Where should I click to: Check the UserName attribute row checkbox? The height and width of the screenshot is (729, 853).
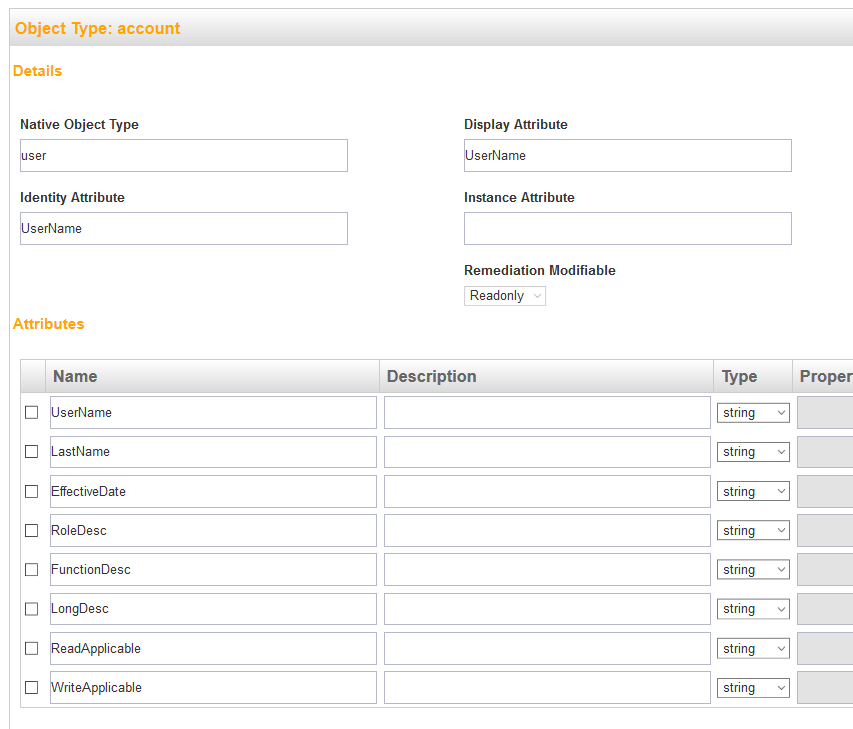pyautogui.click(x=32, y=412)
